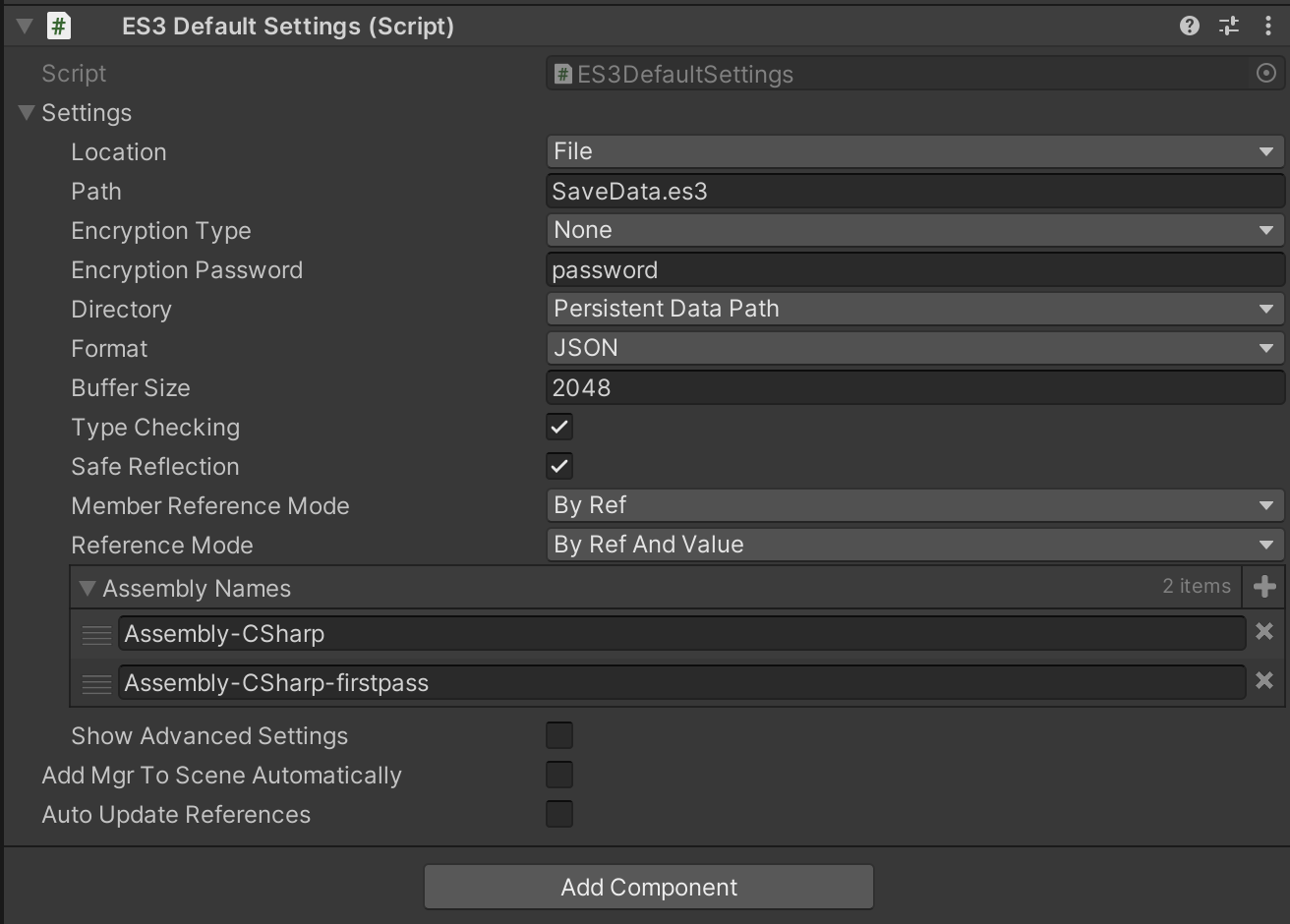The height and width of the screenshot is (924, 1290).
Task: Grab the drag handle of the Assembly-CSharp row
Action: tap(96, 635)
